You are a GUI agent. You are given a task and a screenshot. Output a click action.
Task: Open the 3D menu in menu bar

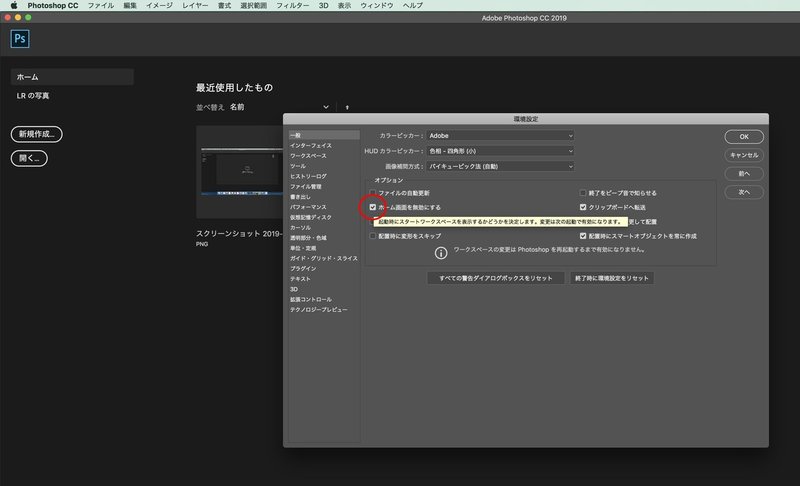point(323,5)
